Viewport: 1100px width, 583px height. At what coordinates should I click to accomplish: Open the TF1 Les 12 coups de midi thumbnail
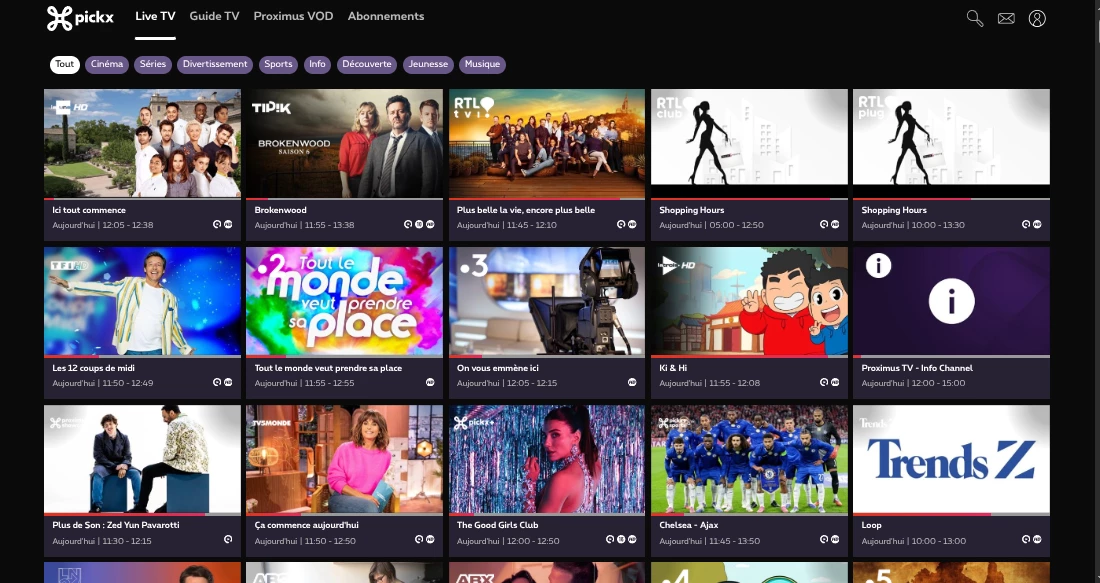coord(142,301)
